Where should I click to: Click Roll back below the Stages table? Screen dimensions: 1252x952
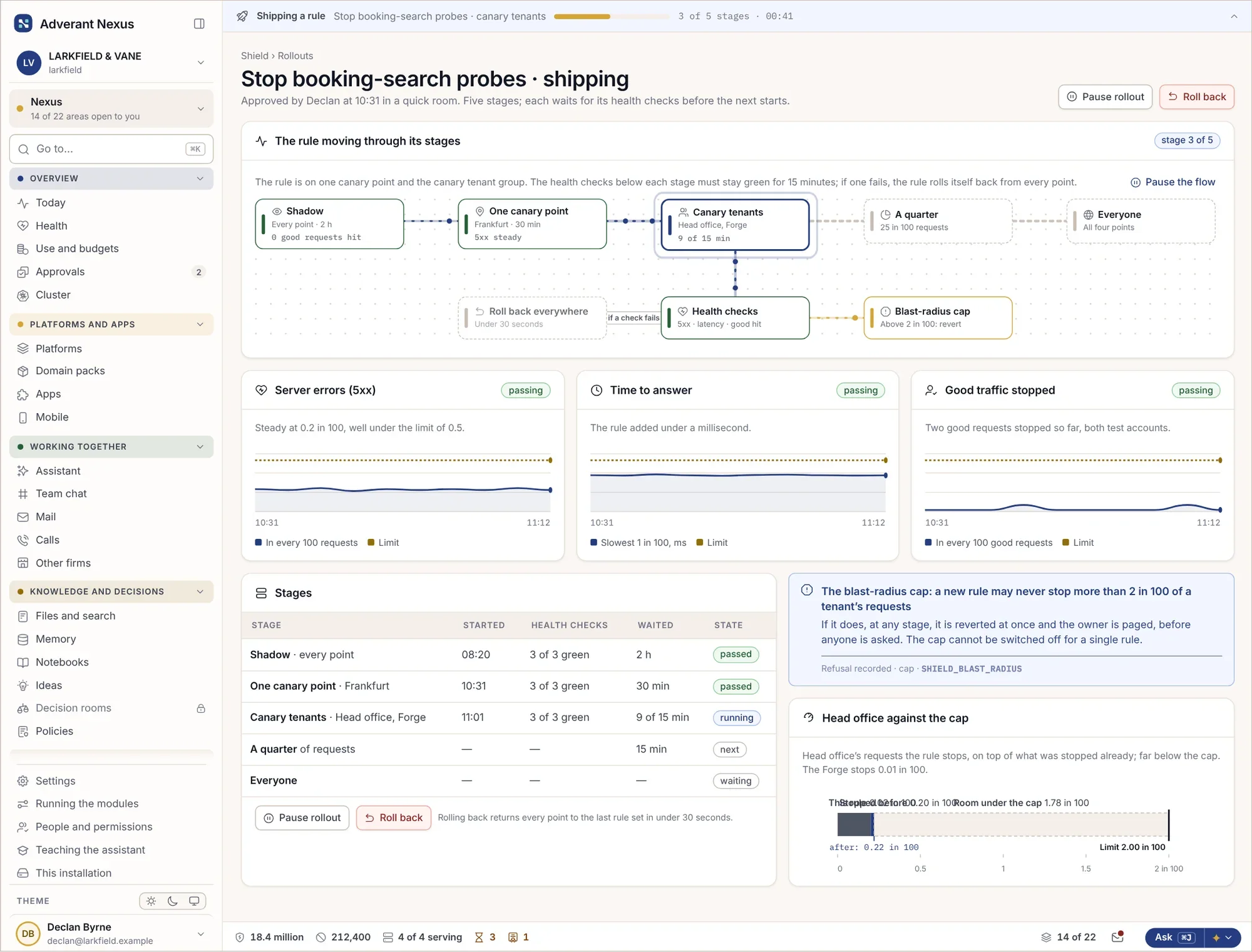[394, 818]
